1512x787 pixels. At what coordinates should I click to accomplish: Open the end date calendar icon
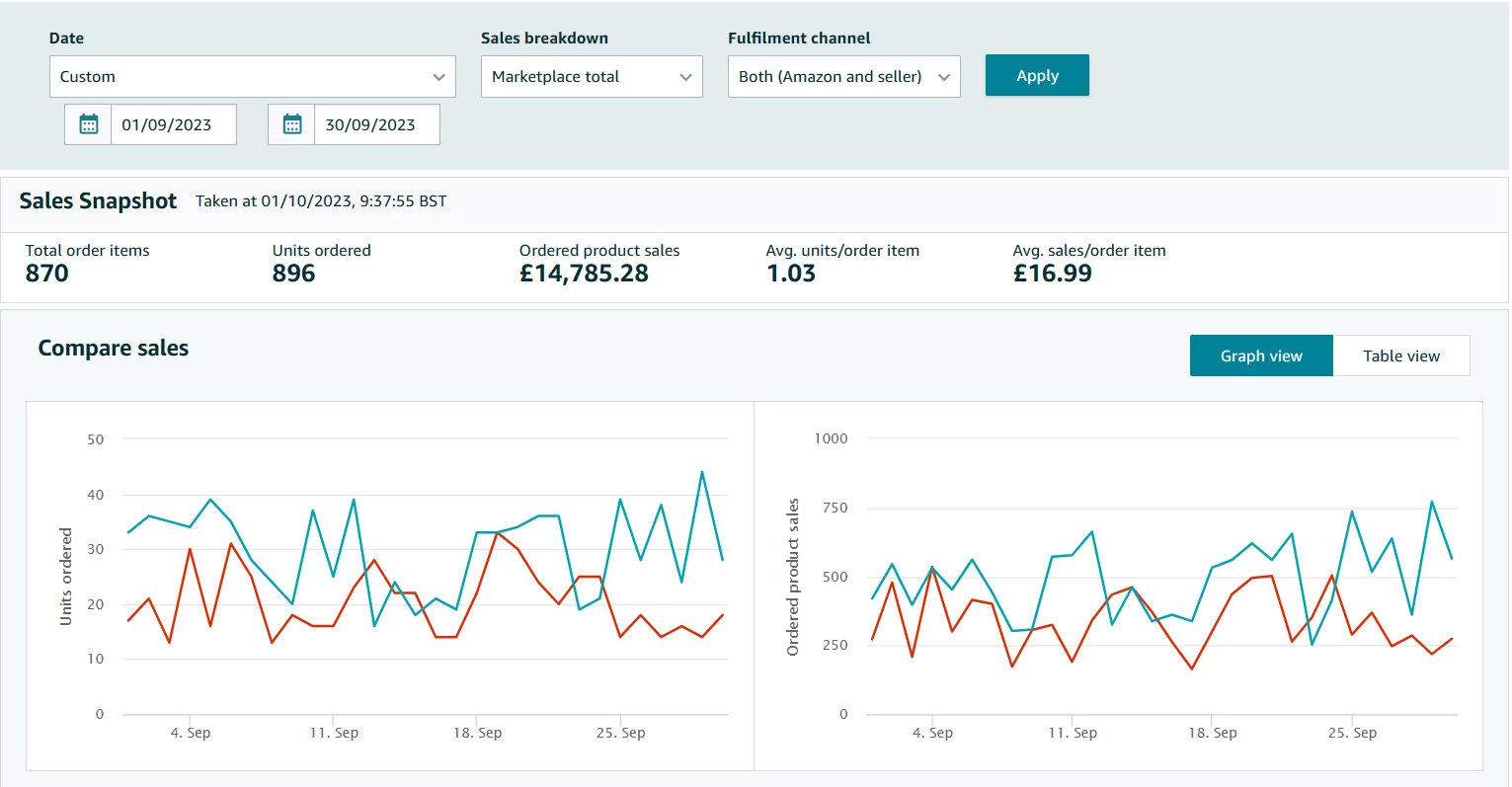pyautogui.click(x=292, y=124)
